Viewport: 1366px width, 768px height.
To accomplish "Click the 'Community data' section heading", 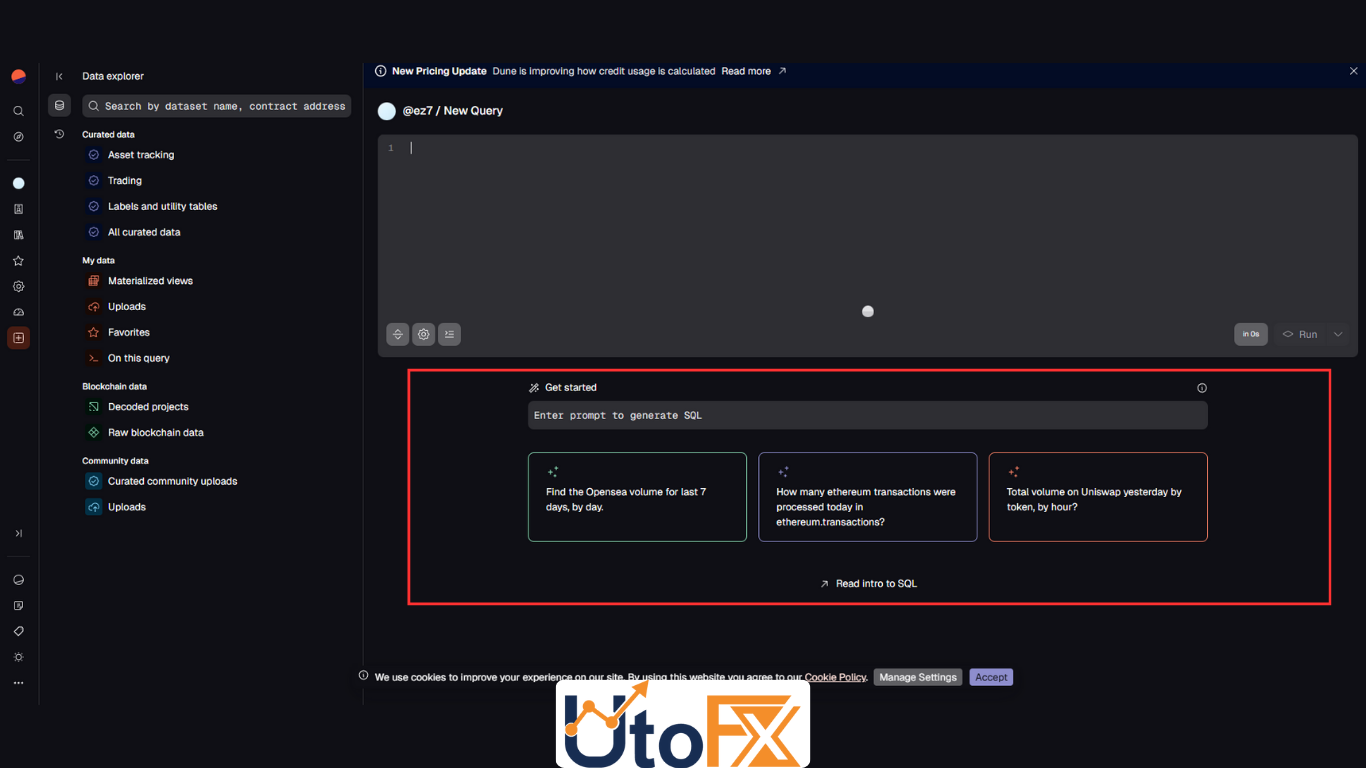I will (115, 461).
